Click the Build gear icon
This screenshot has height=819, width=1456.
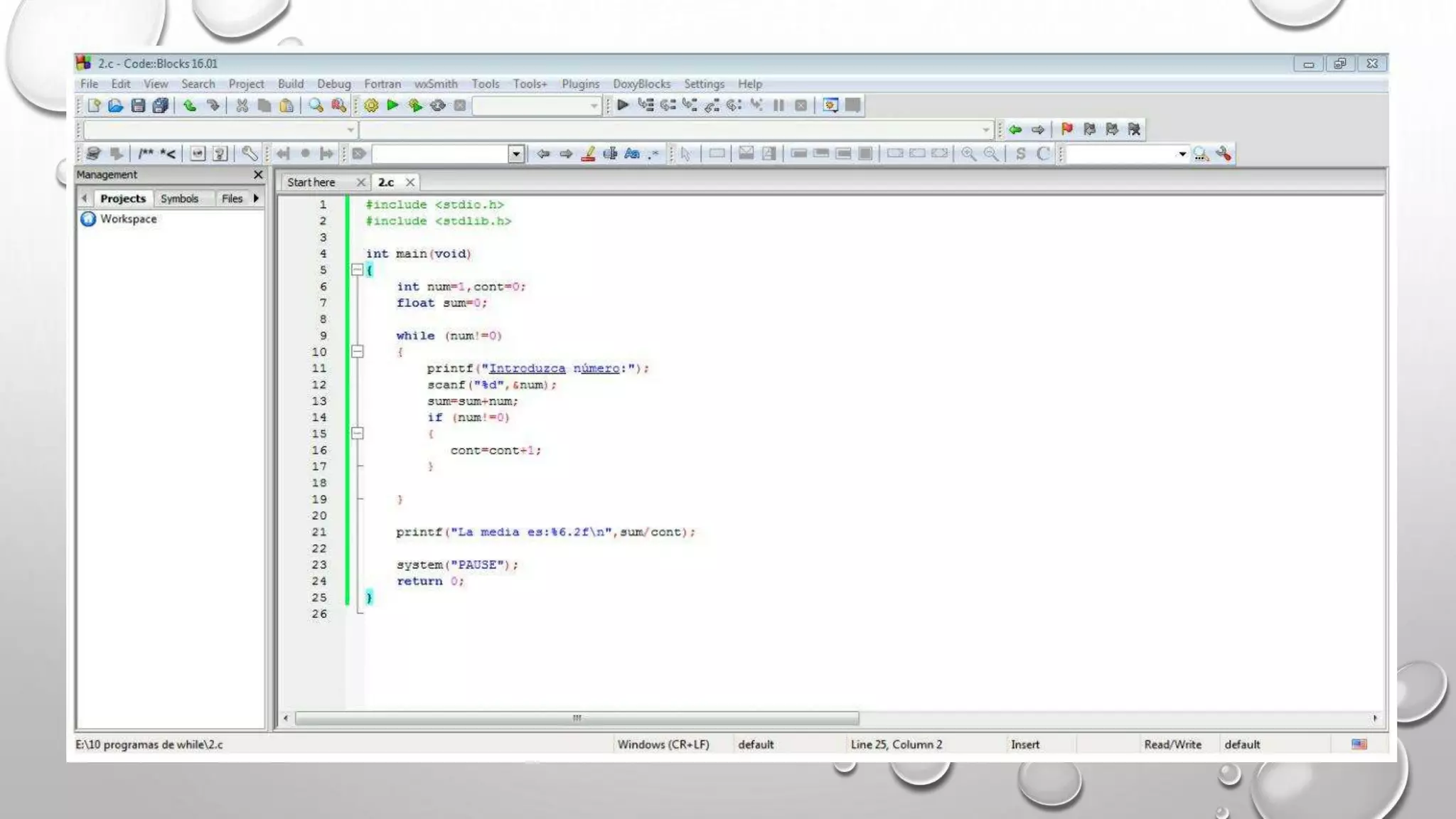click(x=371, y=105)
